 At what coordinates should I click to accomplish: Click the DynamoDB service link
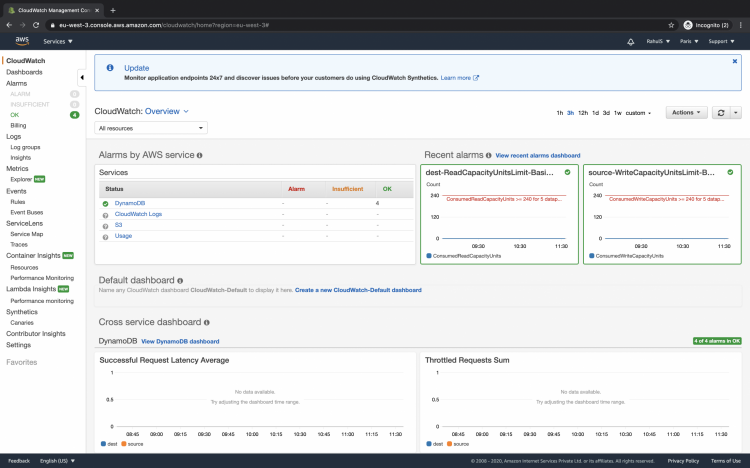130,203
